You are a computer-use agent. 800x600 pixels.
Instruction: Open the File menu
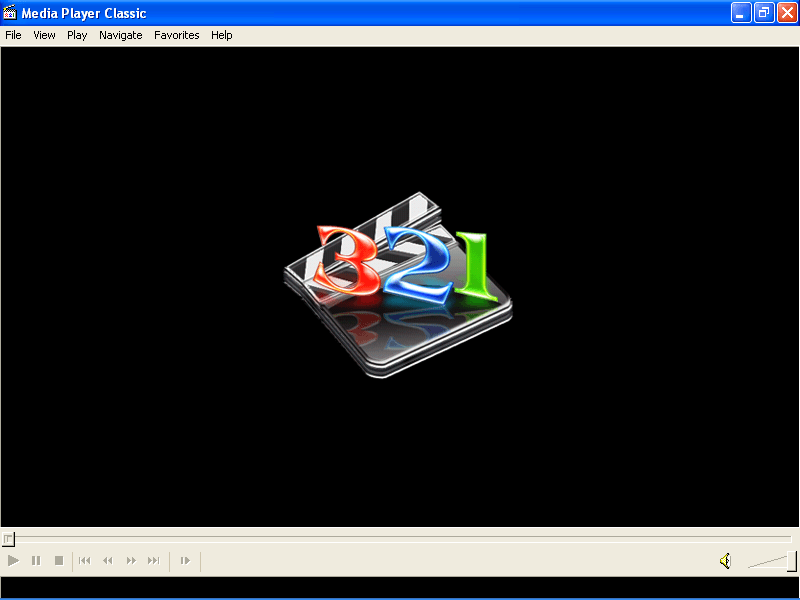click(13, 35)
